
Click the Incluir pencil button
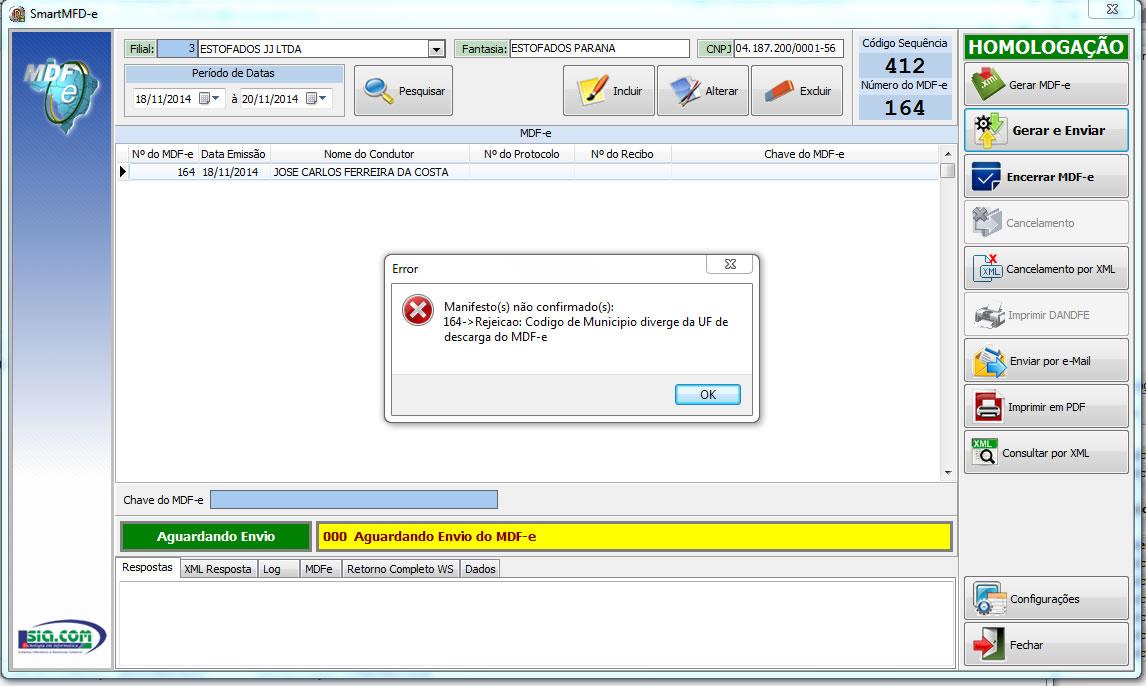[608, 91]
